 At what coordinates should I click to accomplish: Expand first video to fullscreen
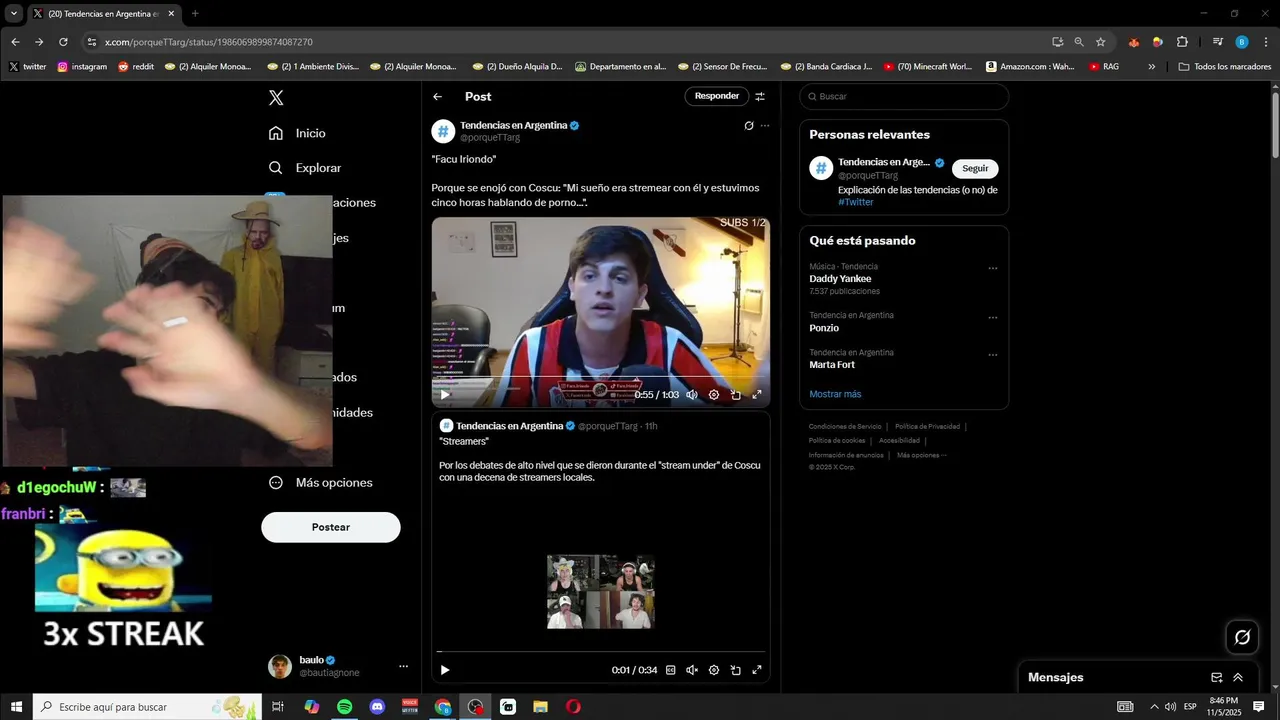[757, 395]
